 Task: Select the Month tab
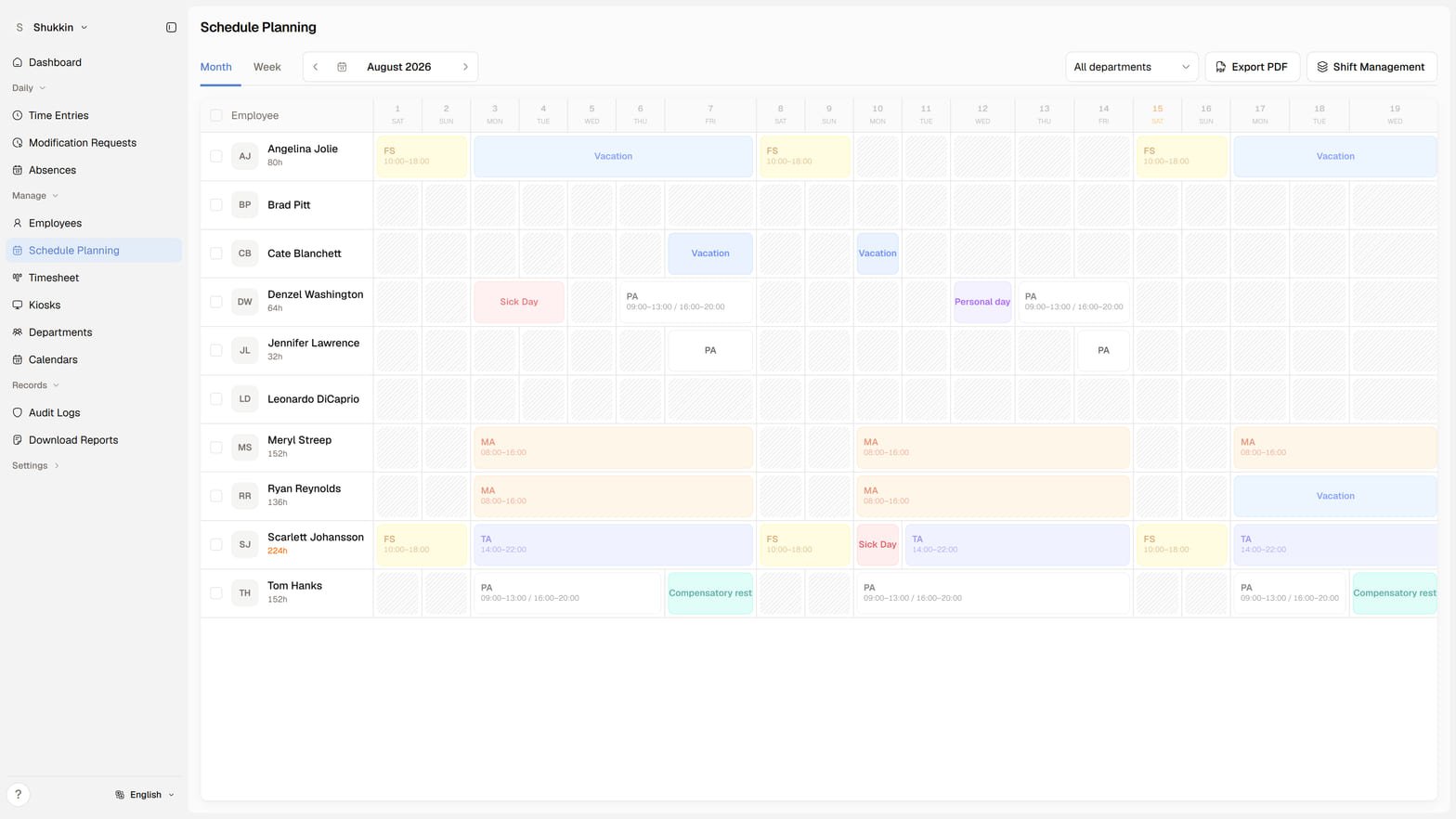pos(216,67)
